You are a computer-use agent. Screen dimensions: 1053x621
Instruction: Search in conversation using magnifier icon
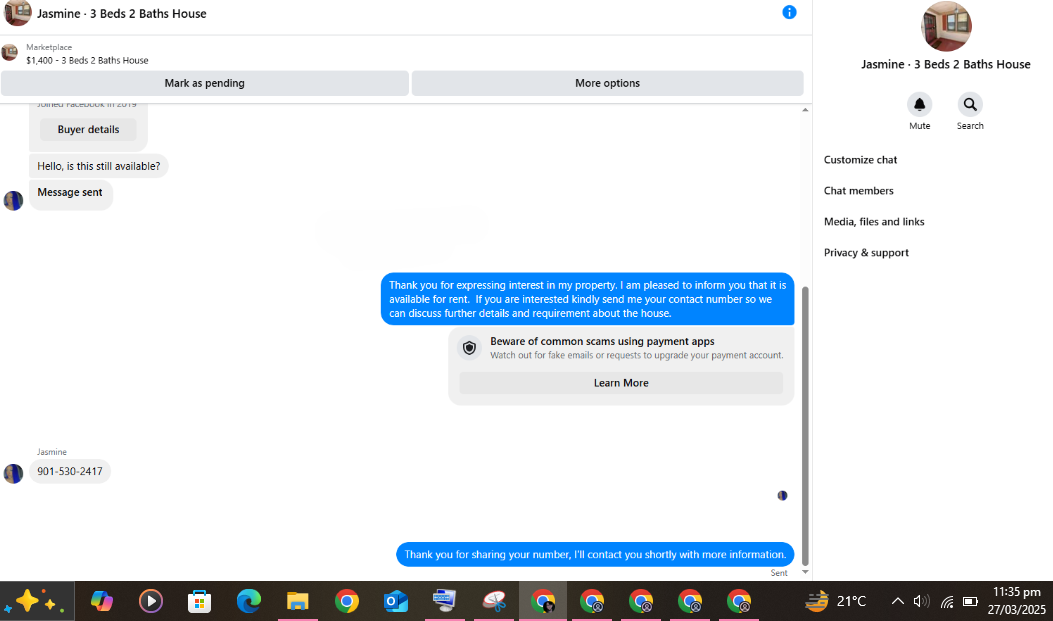point(970,105)
